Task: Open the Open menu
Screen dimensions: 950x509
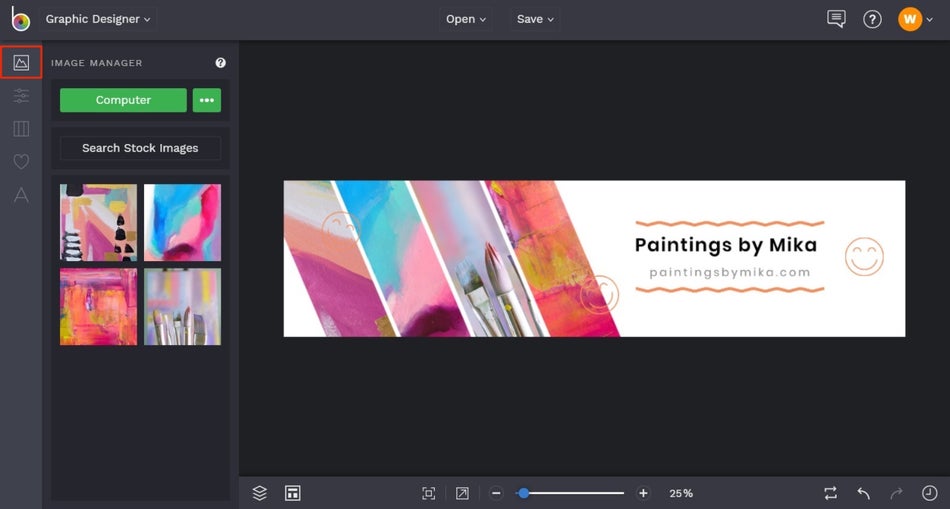Action: click(x=466, y=19)
